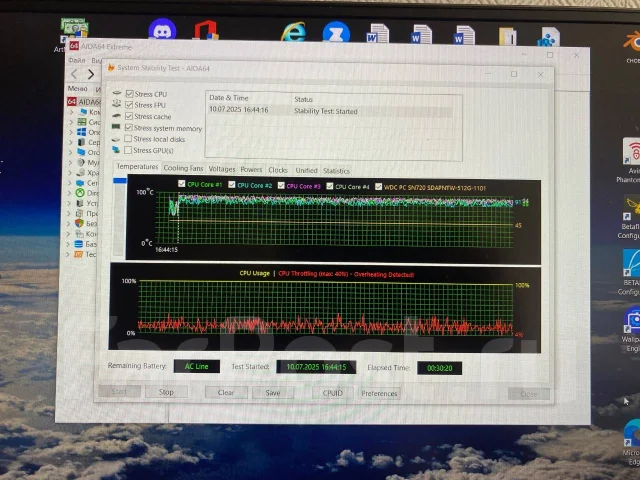The image size is (640, 480).
Task: Expand the 'Кон' tree node
Action: [69, 233]
